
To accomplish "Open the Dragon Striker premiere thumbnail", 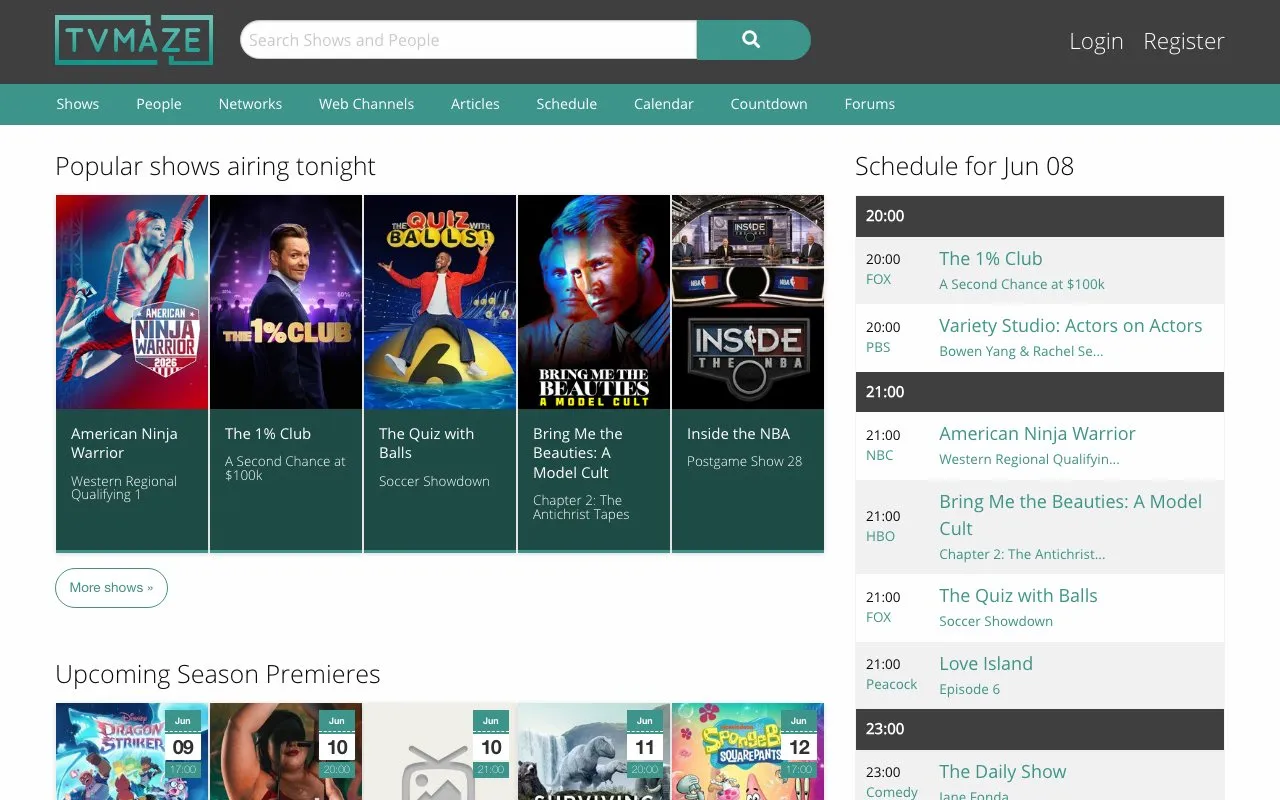I will click(x=132, y=751).
